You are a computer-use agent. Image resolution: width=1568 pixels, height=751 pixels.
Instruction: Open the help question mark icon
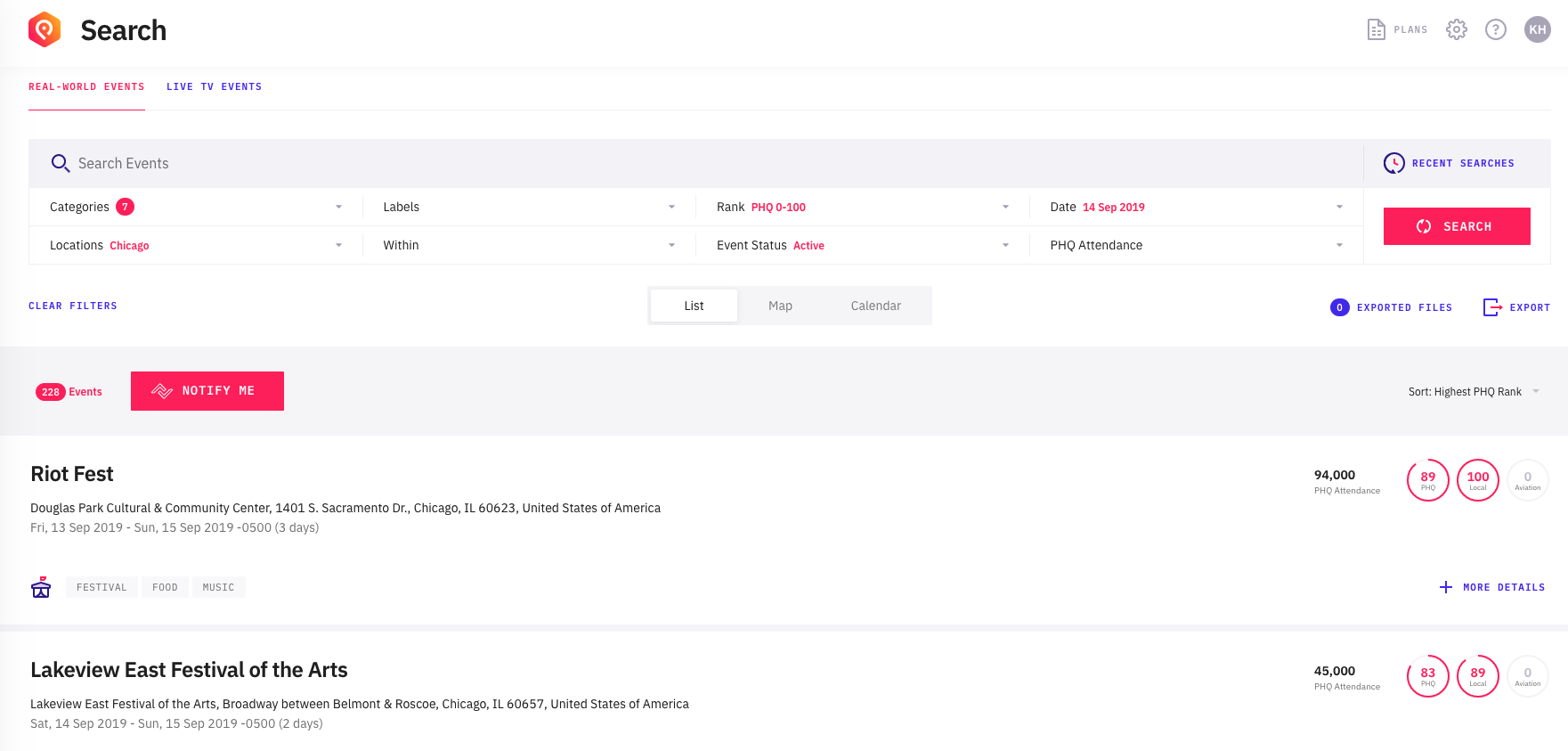point(1495,29)
